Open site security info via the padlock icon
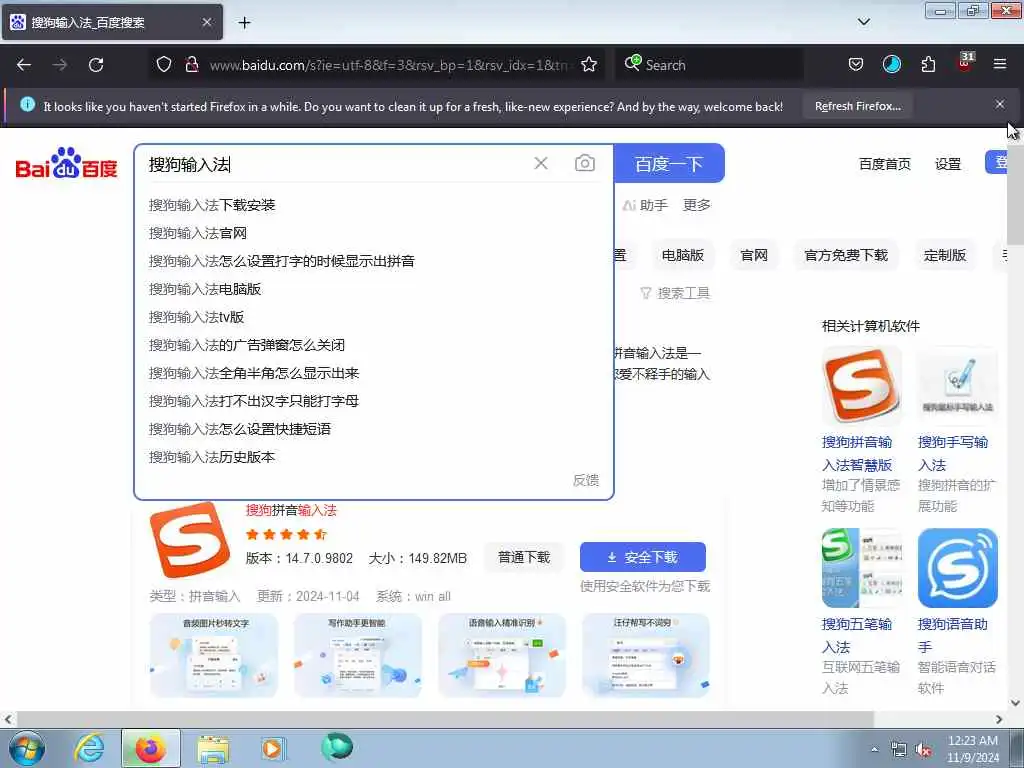The width and height of the screenshot is (1024, 768). (191, 64)
